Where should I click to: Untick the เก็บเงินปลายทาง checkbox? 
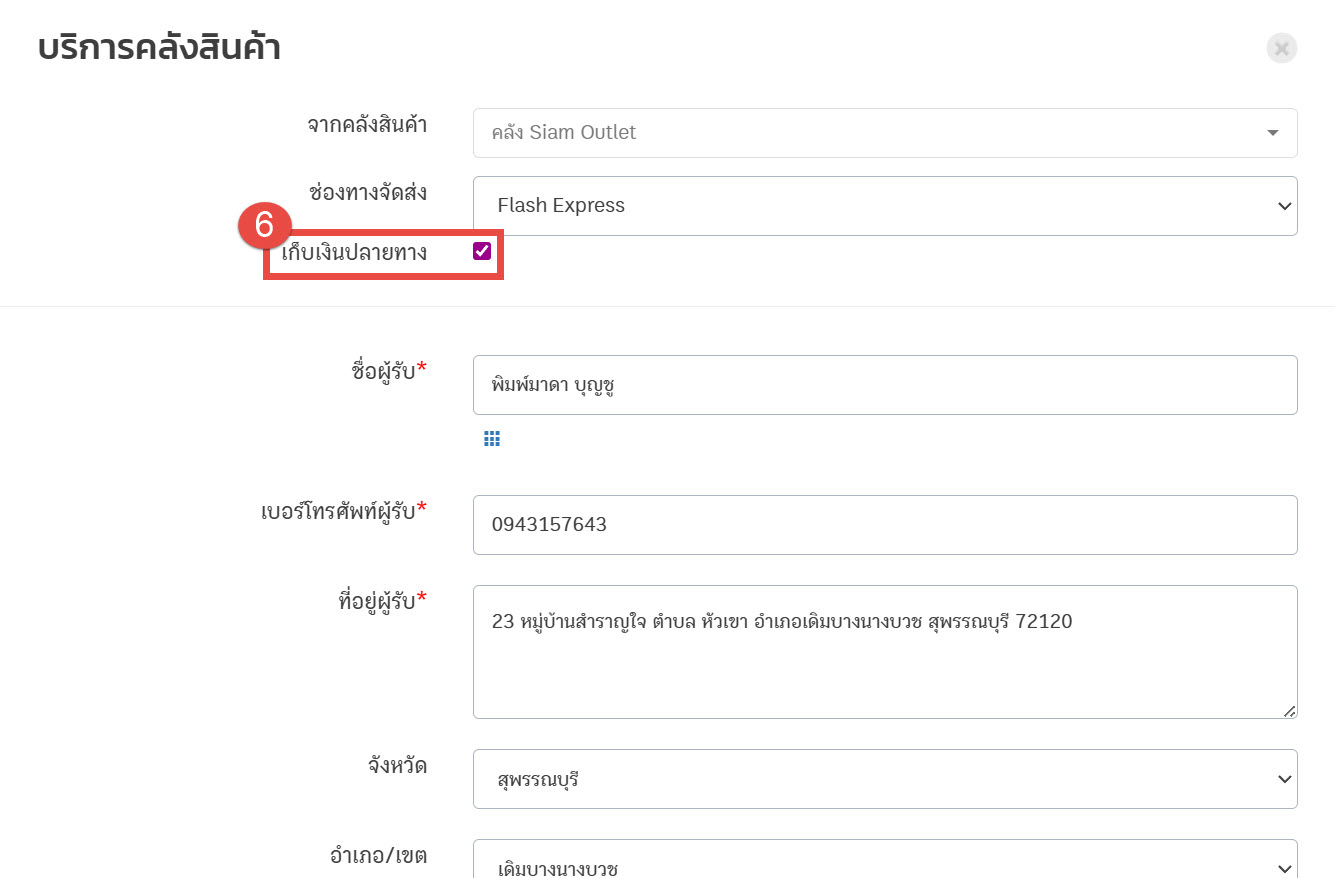pyautogui.click(x=482, y=251)
